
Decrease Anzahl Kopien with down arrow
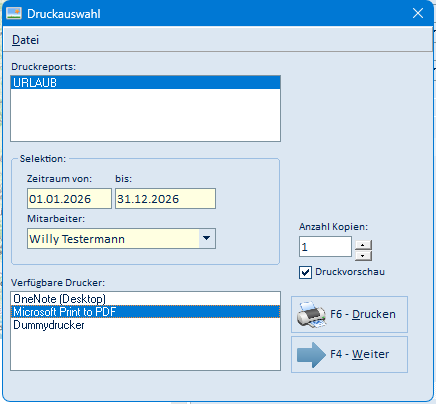click(x=363, y=256)
